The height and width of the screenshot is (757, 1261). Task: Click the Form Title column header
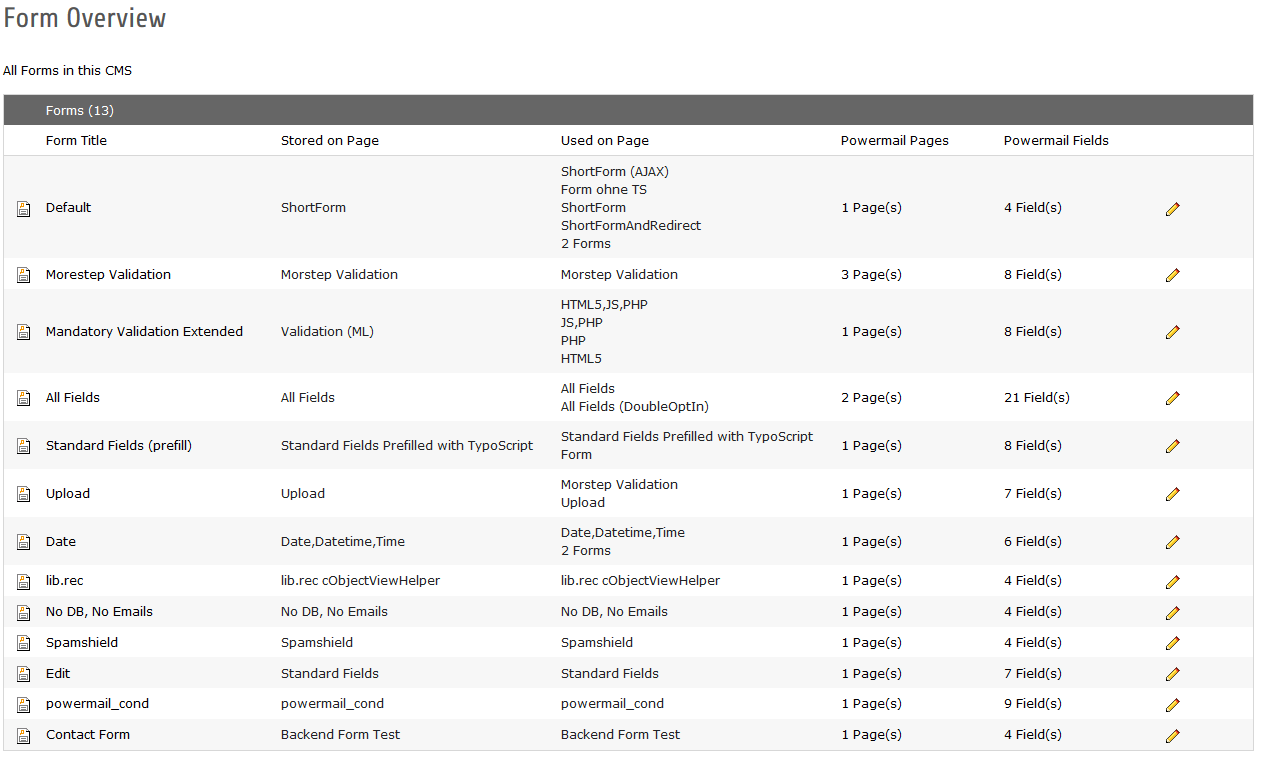76,141
